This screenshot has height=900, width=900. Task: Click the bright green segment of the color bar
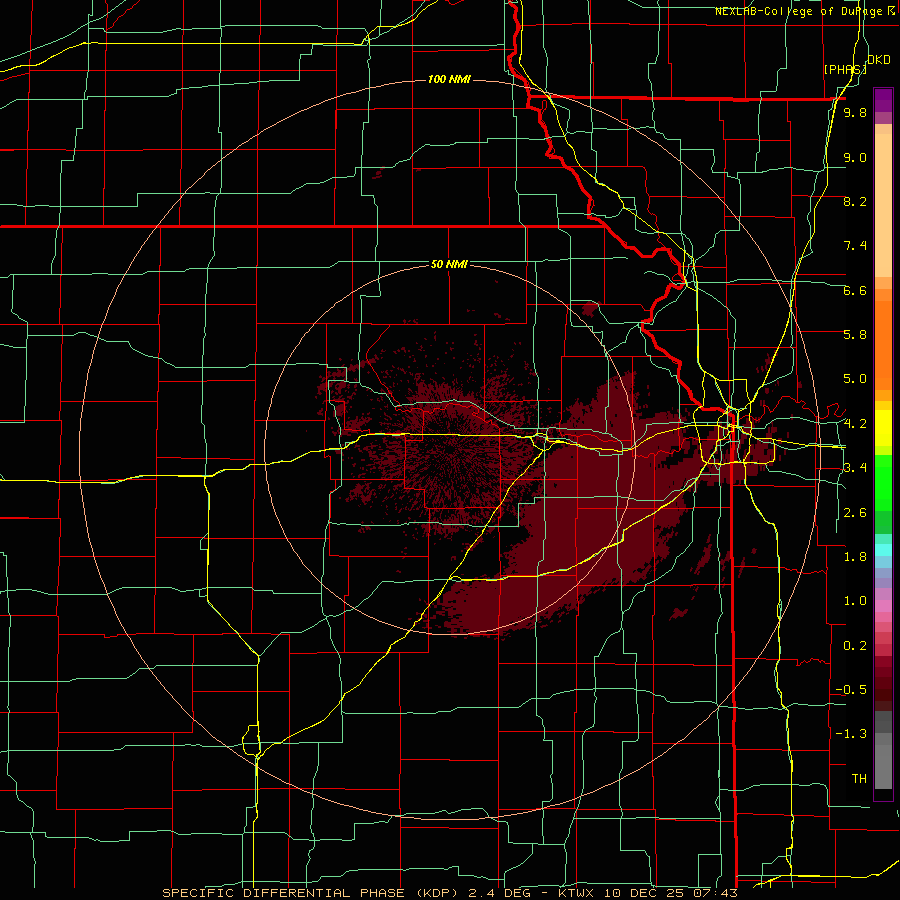tap(883, 482)
